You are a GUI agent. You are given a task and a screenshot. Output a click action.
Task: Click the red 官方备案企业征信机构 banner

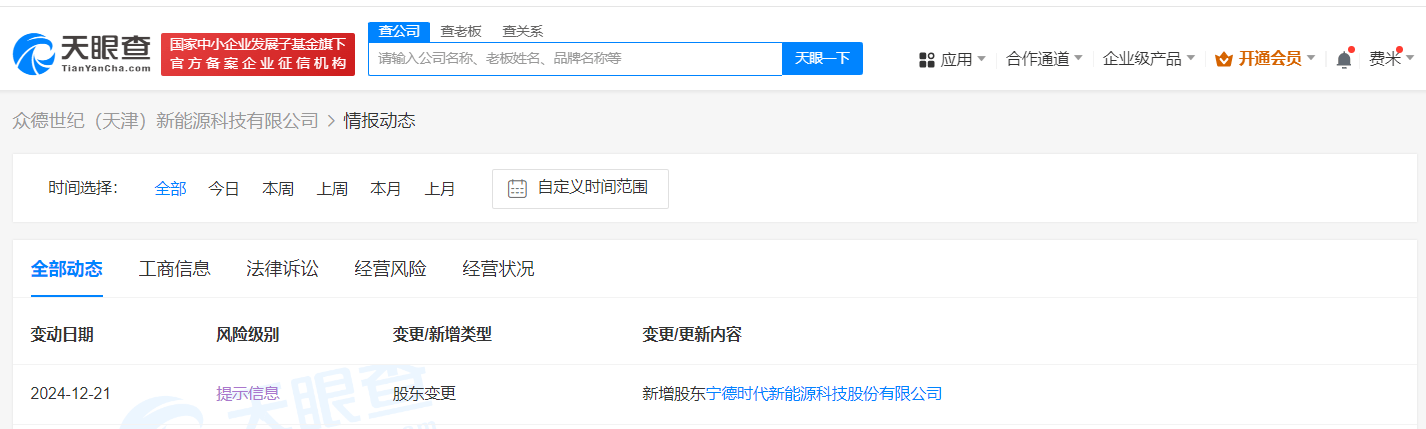point(258,54)
